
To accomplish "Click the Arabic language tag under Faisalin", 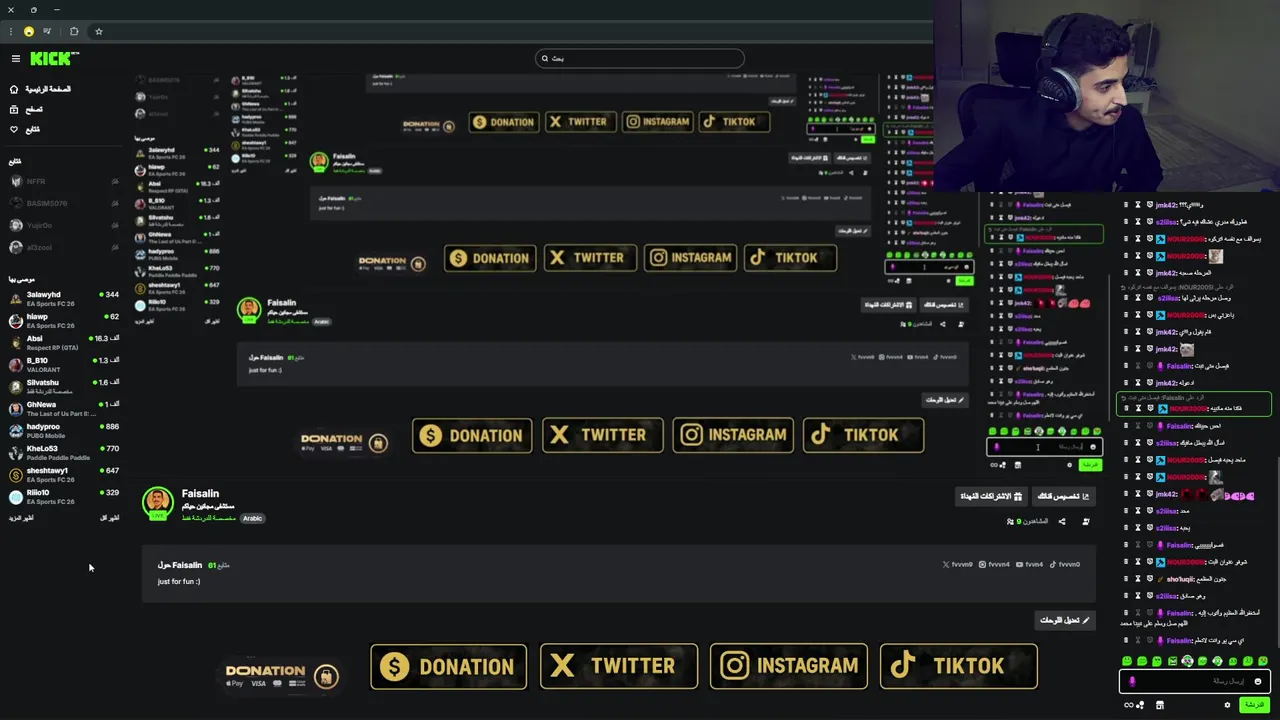I will pos(252,519).
